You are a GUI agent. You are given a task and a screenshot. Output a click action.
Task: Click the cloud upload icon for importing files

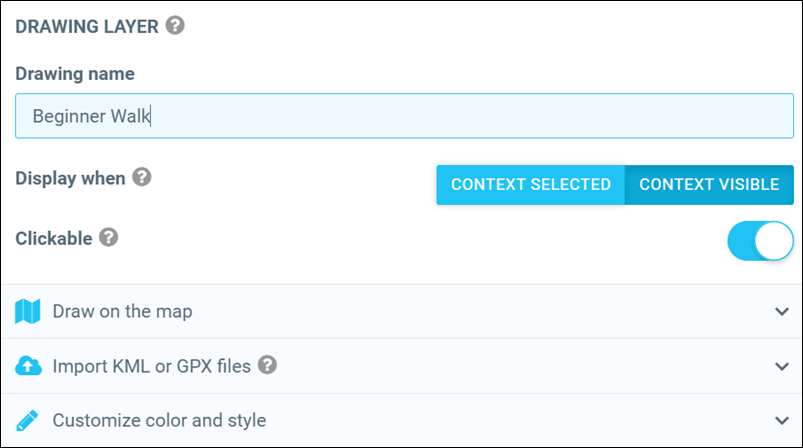(x=28, y=366)
